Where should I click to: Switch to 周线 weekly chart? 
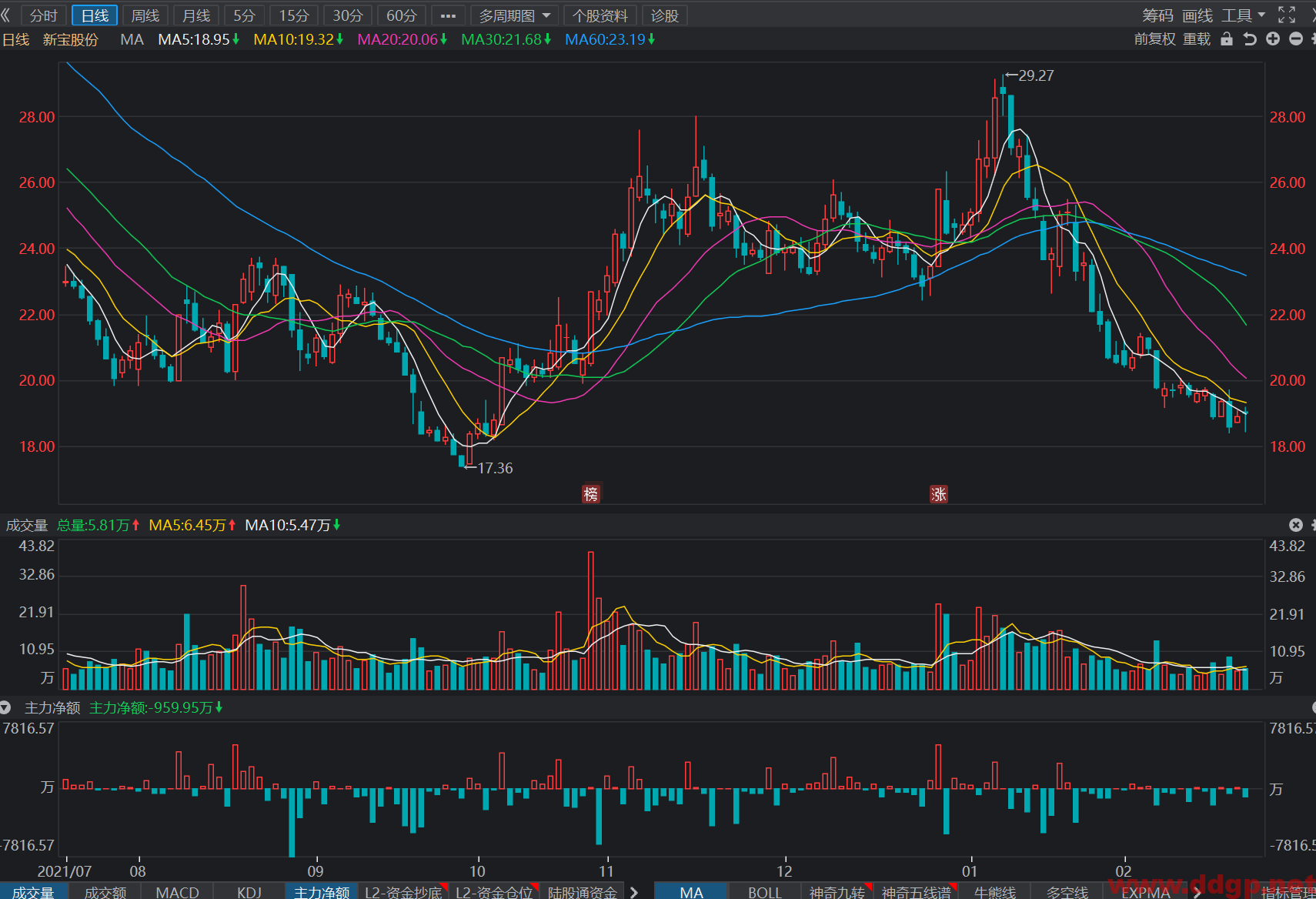pyautogui.click(x=145, y=15)
